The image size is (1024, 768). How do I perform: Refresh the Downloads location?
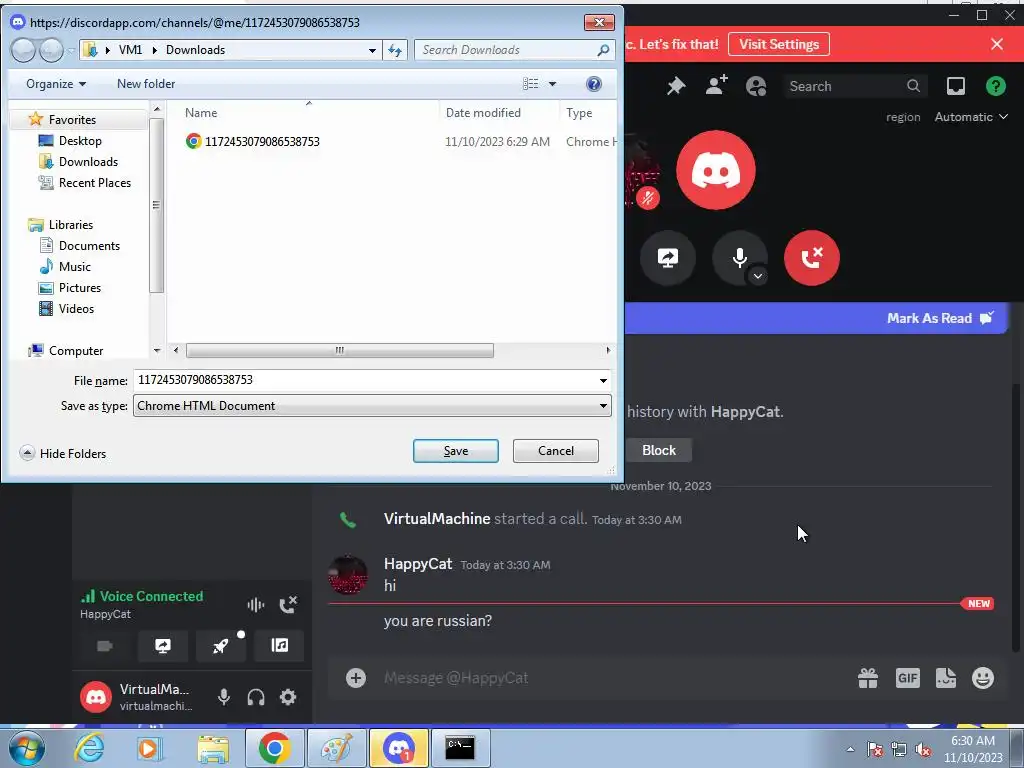(395, 50)
